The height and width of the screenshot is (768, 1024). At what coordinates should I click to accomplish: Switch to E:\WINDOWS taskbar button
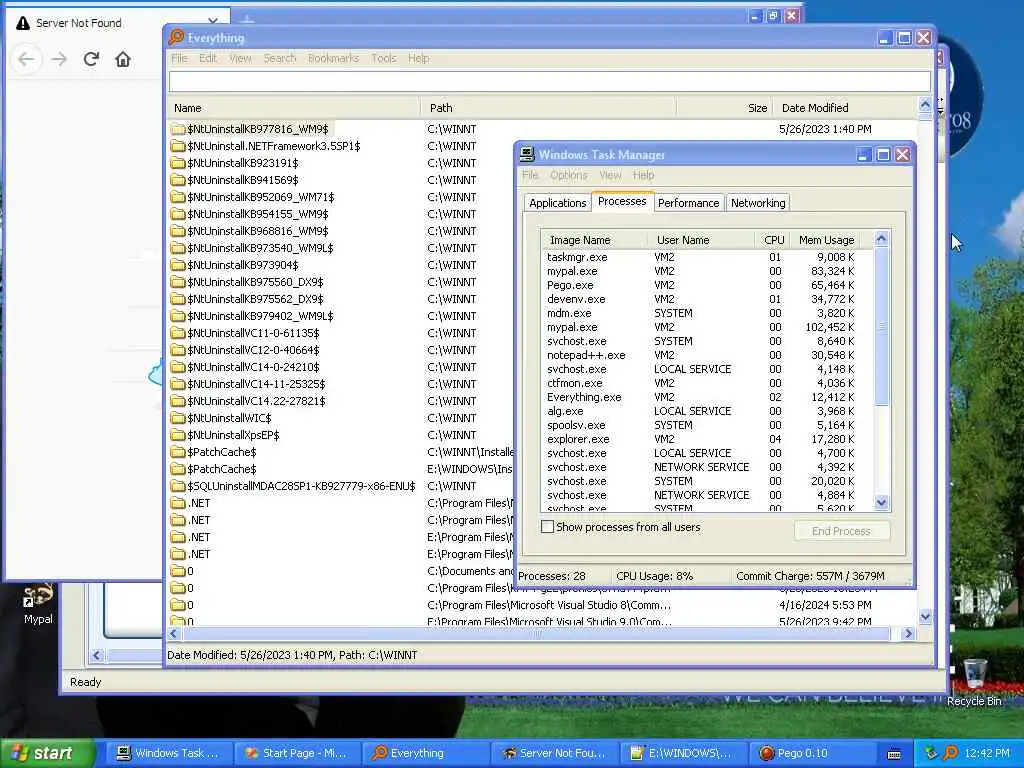682,753
